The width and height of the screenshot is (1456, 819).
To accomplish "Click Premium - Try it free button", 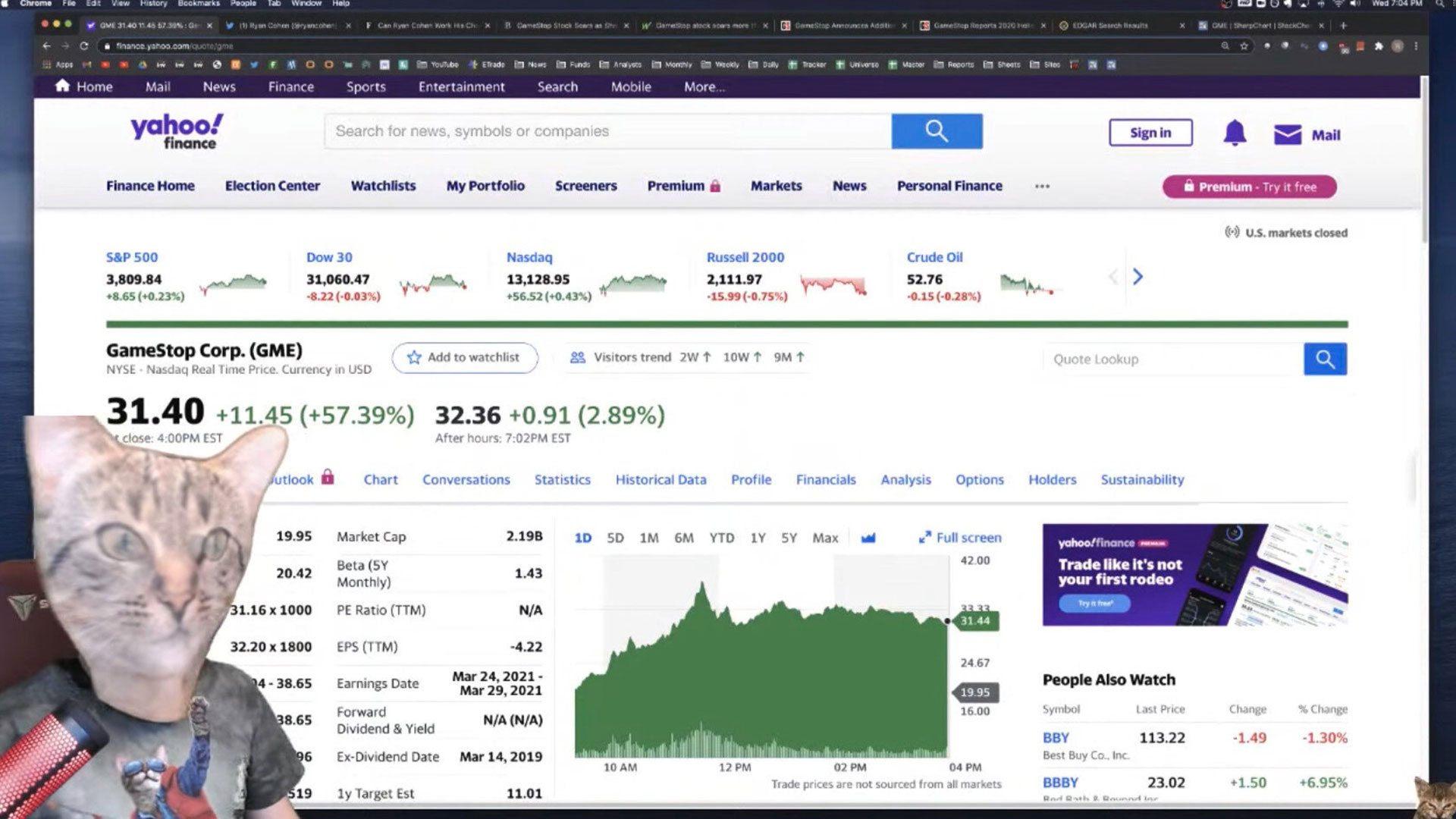I will coord(1250,187).
